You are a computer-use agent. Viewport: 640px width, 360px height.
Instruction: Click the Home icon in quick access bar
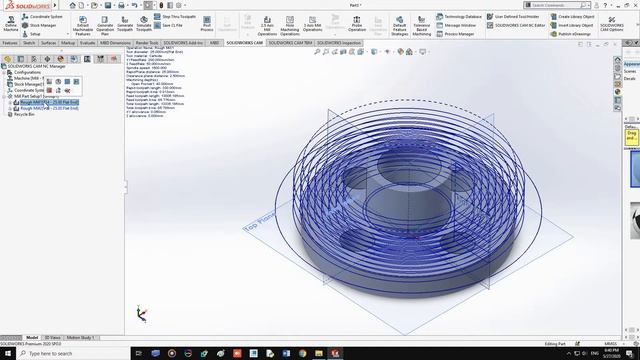[x=72, y=5]
